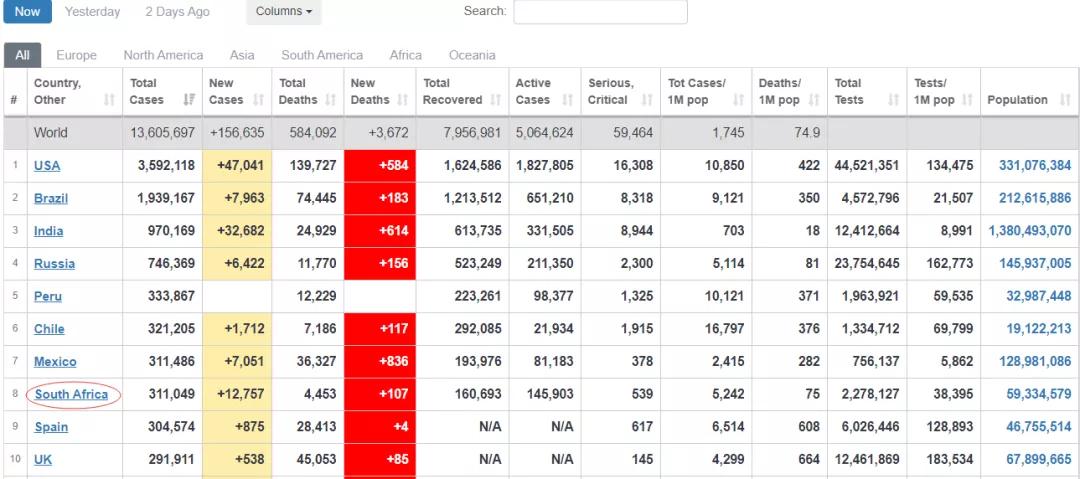The height and width of the screenshot is (479, 1080).
Task: Click New Deaths column sort icon
Action: [x=404, y=100]
